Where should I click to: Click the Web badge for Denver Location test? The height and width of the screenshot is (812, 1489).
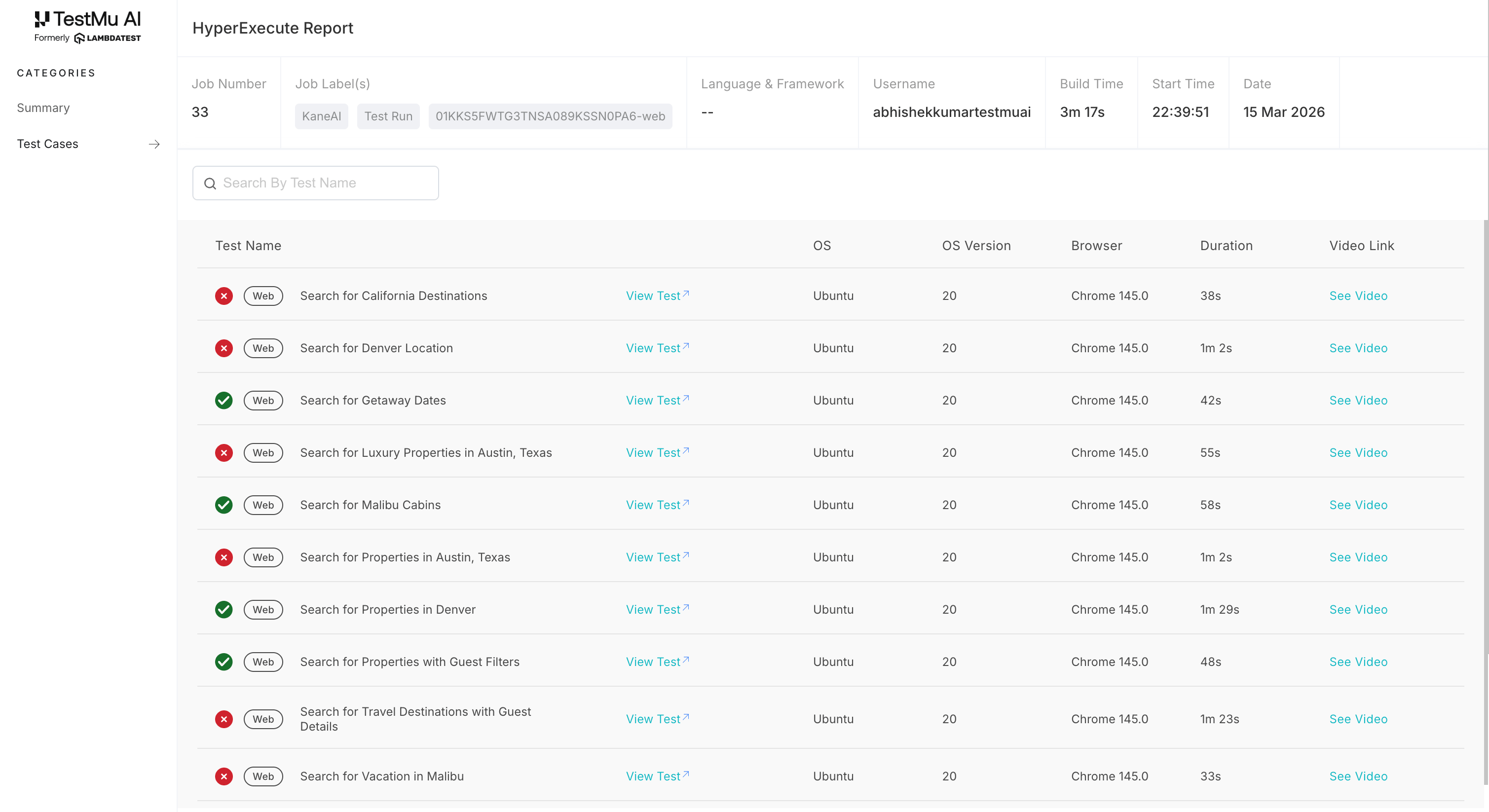pos(263,348)
